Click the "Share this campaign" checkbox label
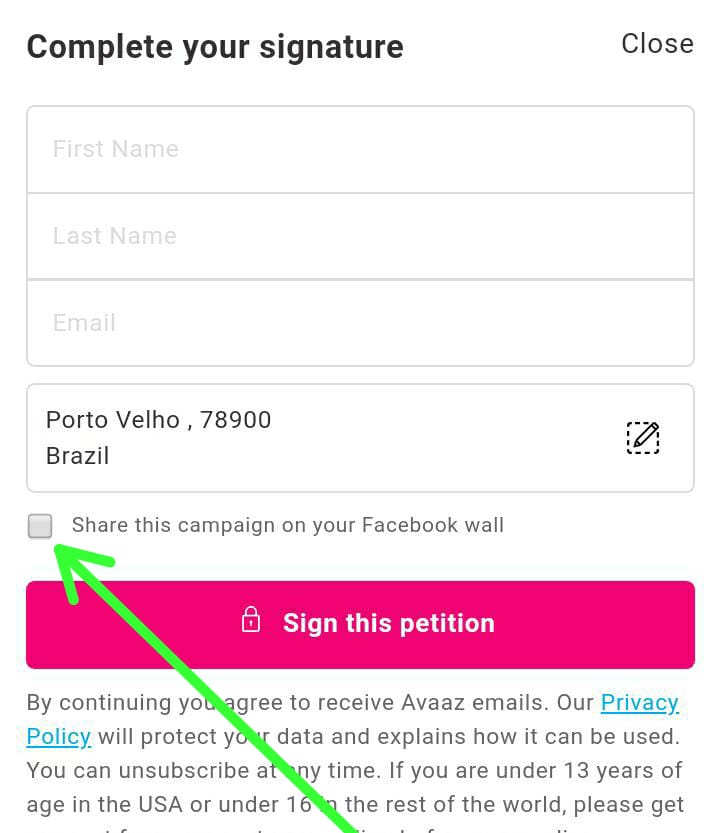720x833 pixels. click(287, 525)
